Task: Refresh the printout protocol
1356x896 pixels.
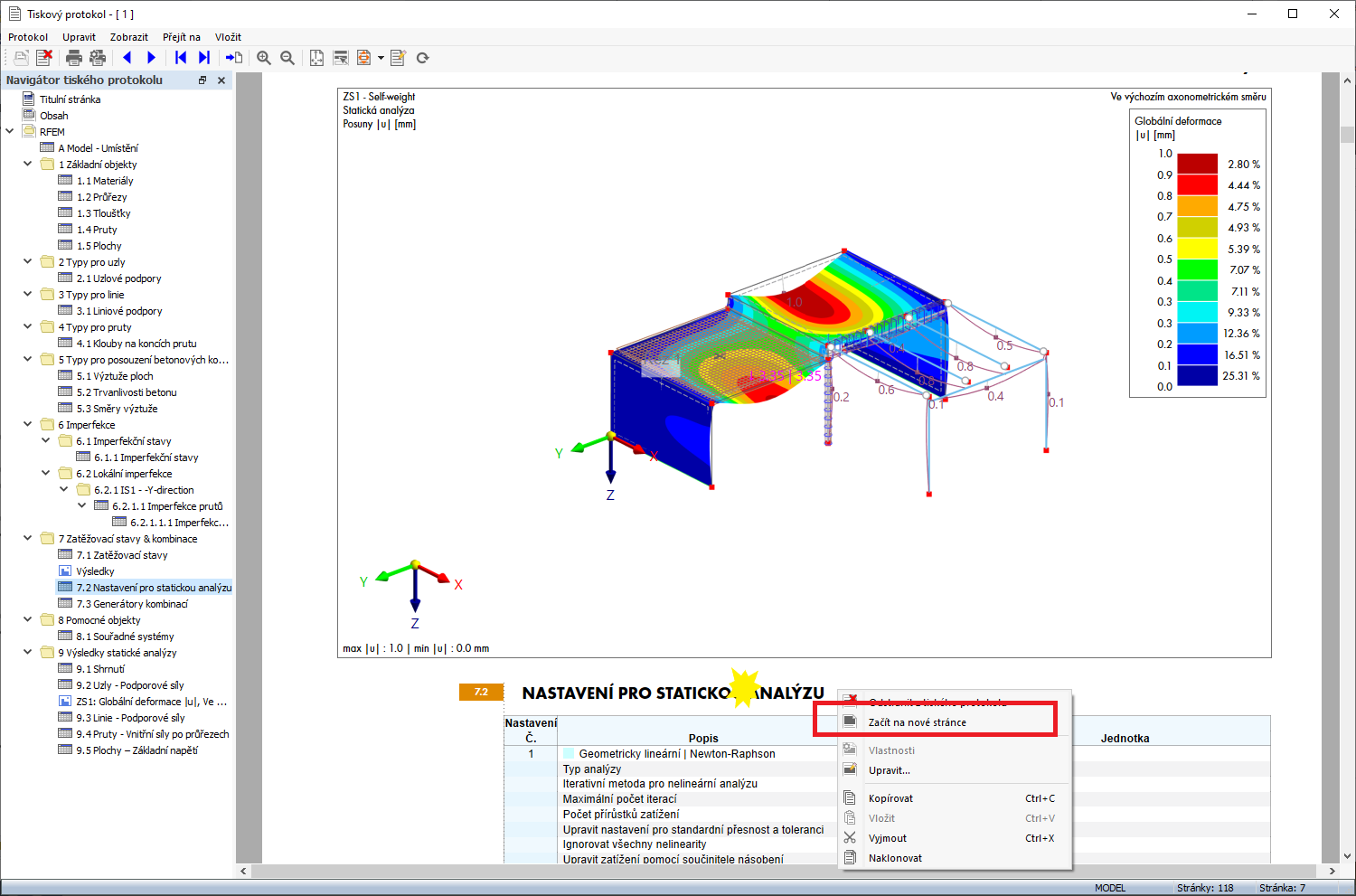Action: 422,58
